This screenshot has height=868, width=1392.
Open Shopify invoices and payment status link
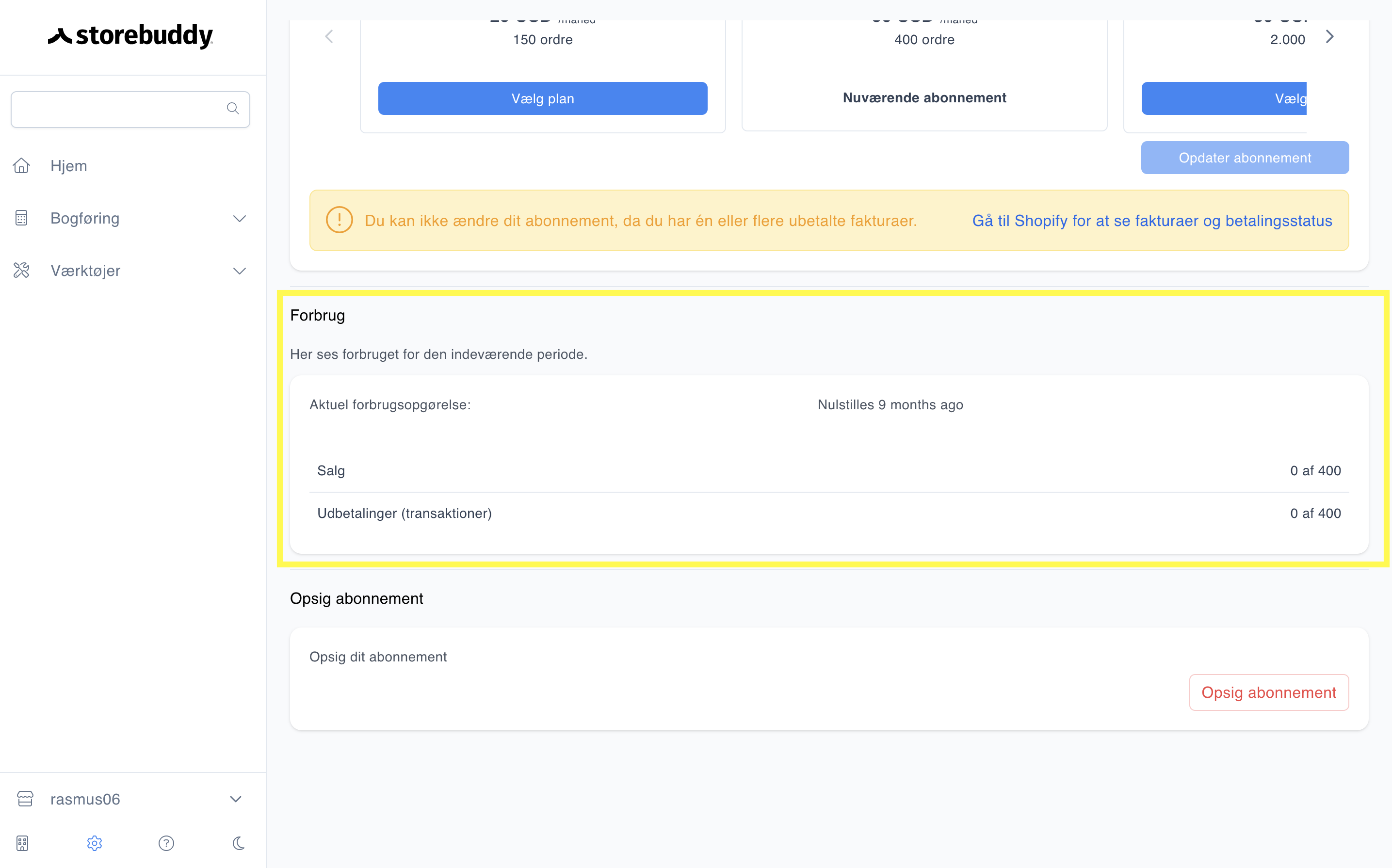pos(1151,221)
